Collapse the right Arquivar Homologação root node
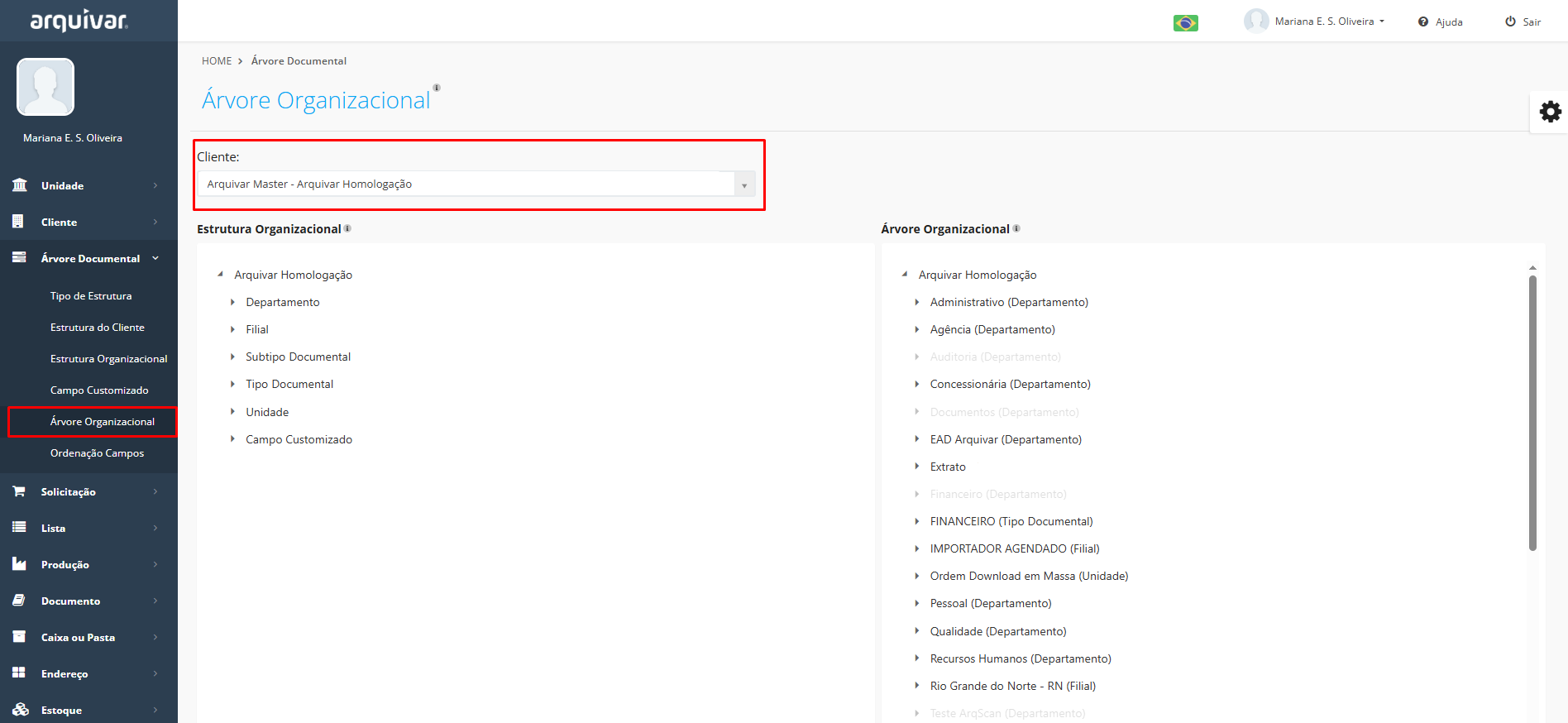 point(905,274)
